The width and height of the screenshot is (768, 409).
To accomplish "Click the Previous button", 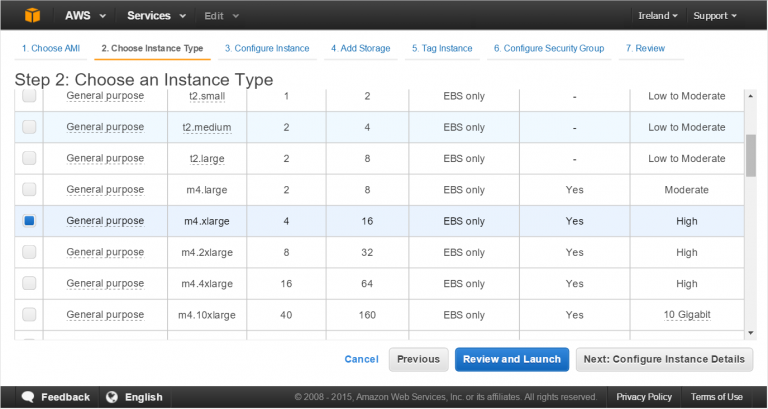I will 418,360.
